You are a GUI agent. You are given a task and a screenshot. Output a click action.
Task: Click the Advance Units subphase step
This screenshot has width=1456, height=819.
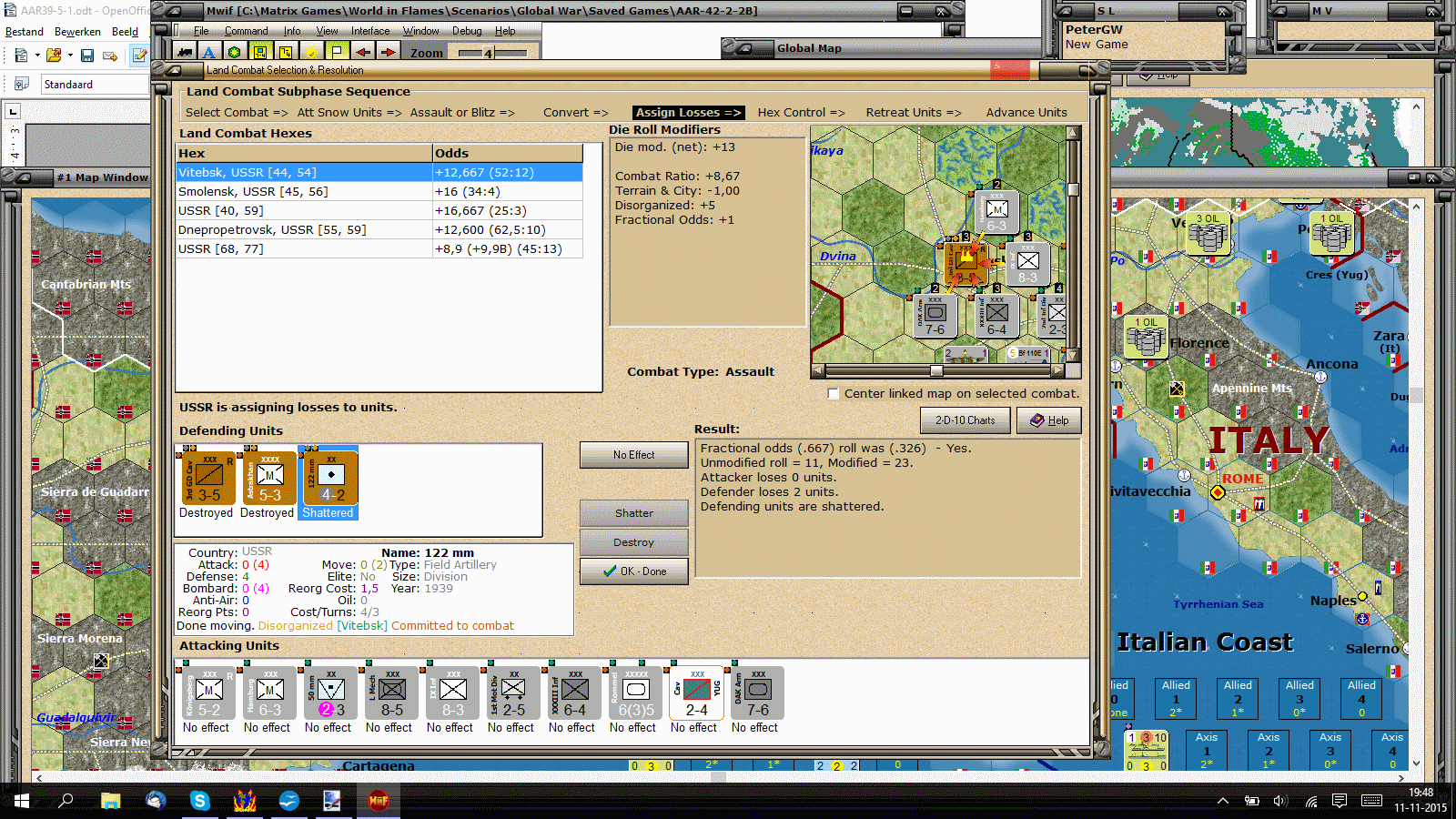pos(1026,113)
